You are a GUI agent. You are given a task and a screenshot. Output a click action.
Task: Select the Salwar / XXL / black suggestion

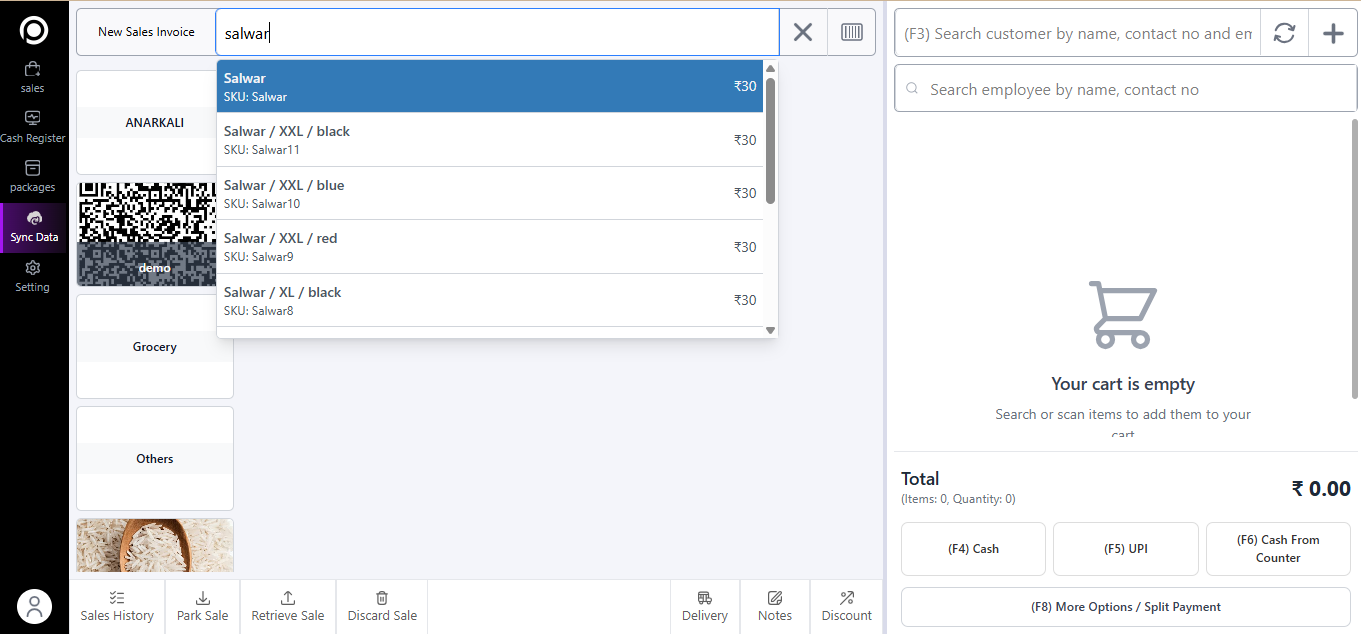pos(490,140)
